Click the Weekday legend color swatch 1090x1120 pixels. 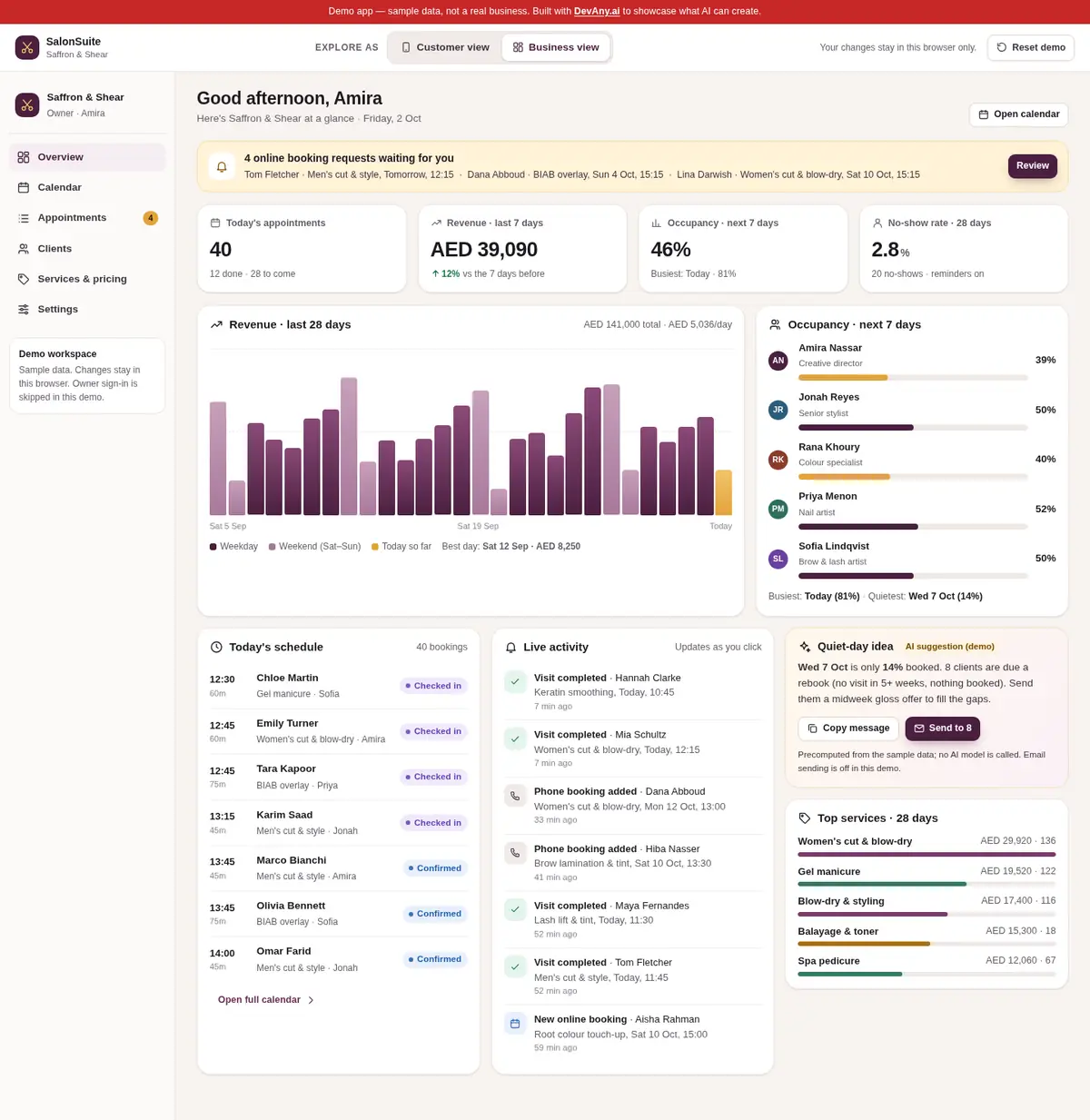213,547
